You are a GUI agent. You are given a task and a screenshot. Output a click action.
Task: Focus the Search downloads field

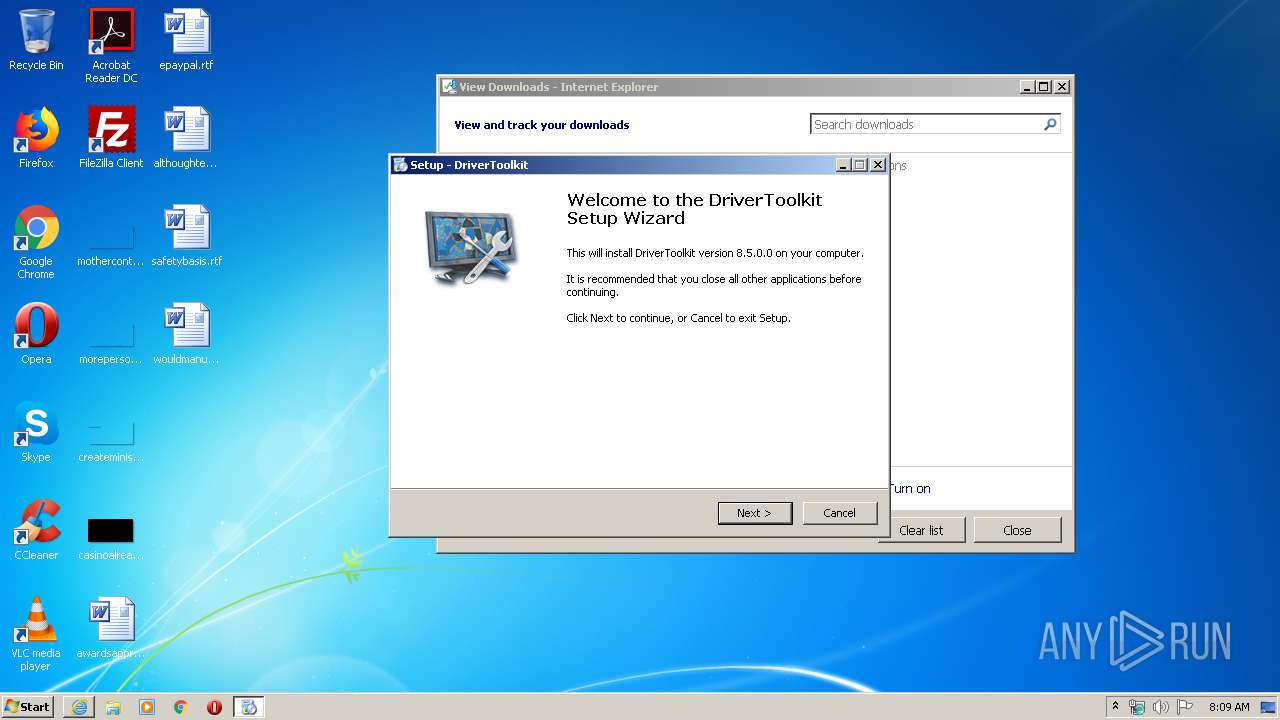(x=925, y=125)
